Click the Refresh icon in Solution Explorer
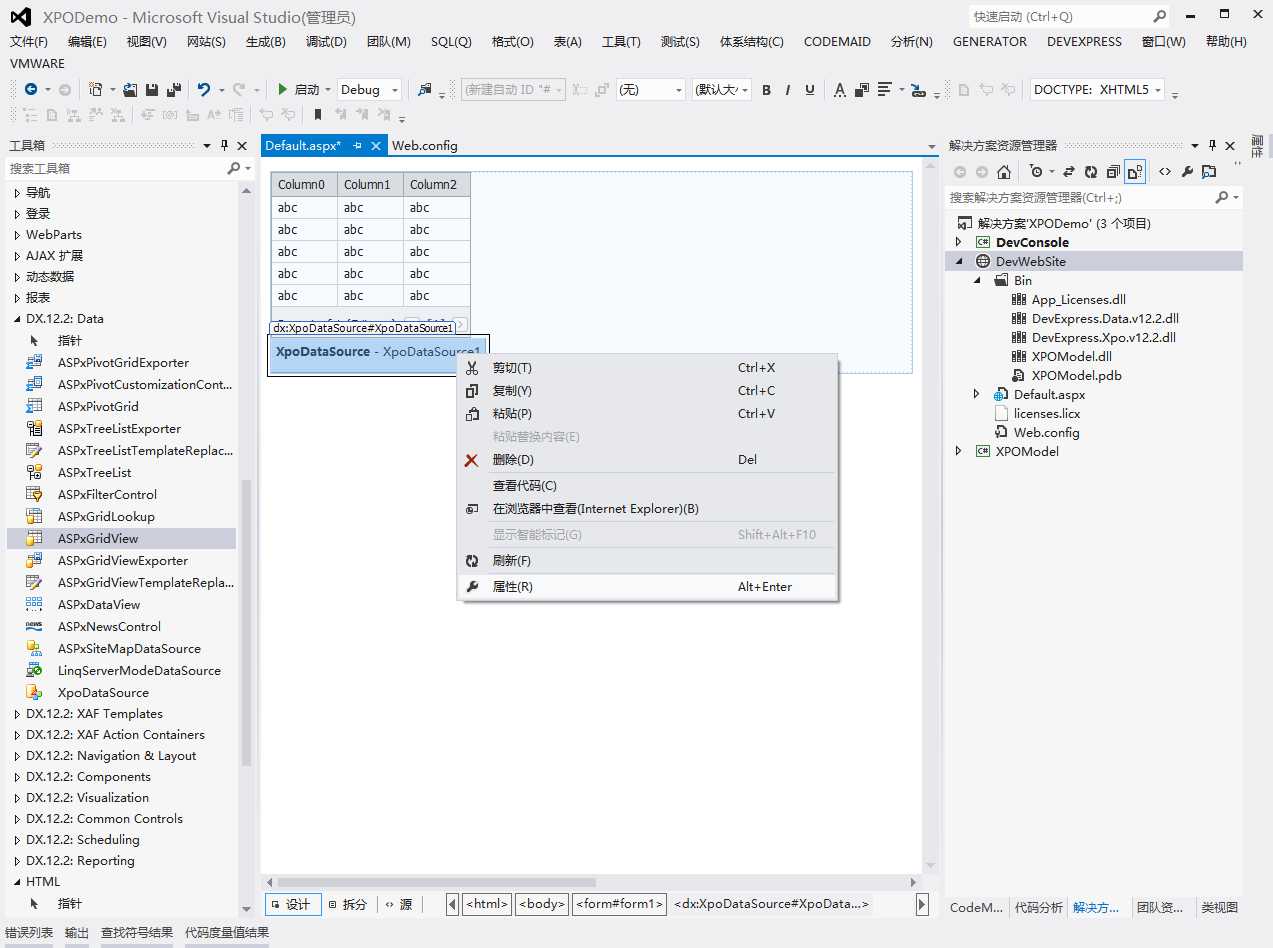This screenshot has height=948, width=1273. 1091,172
